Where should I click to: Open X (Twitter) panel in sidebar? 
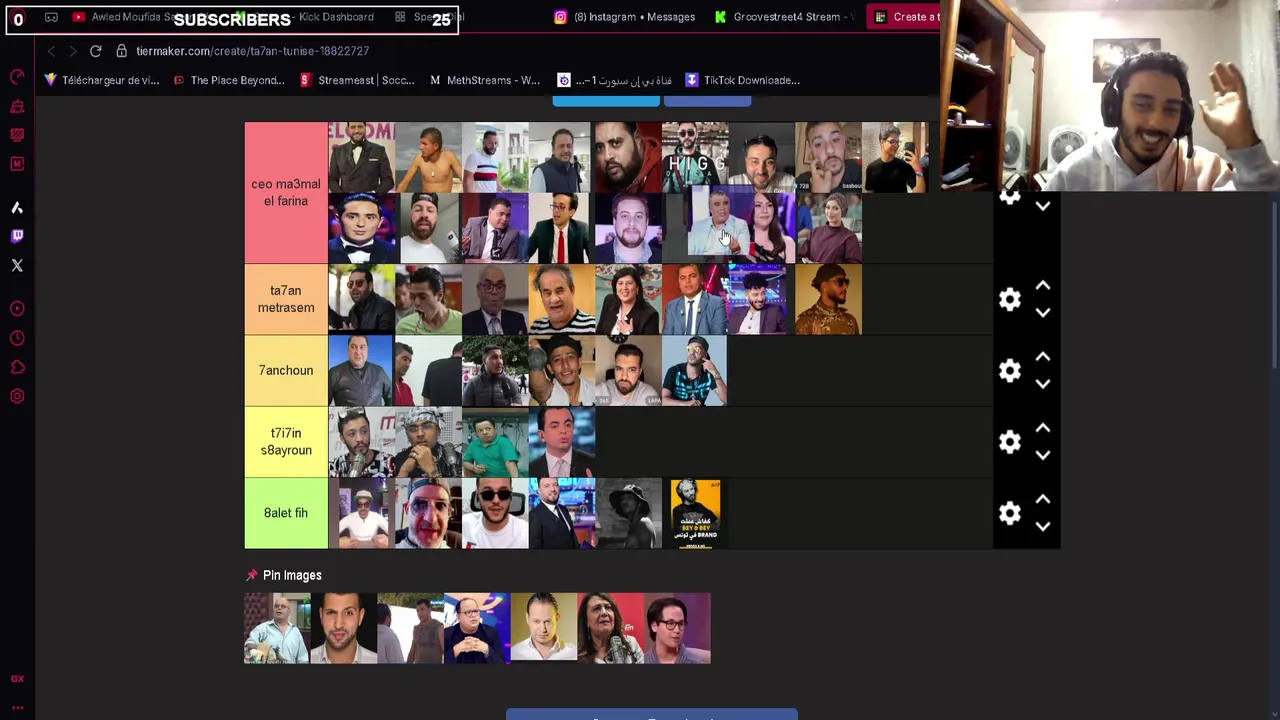(17, 265)
